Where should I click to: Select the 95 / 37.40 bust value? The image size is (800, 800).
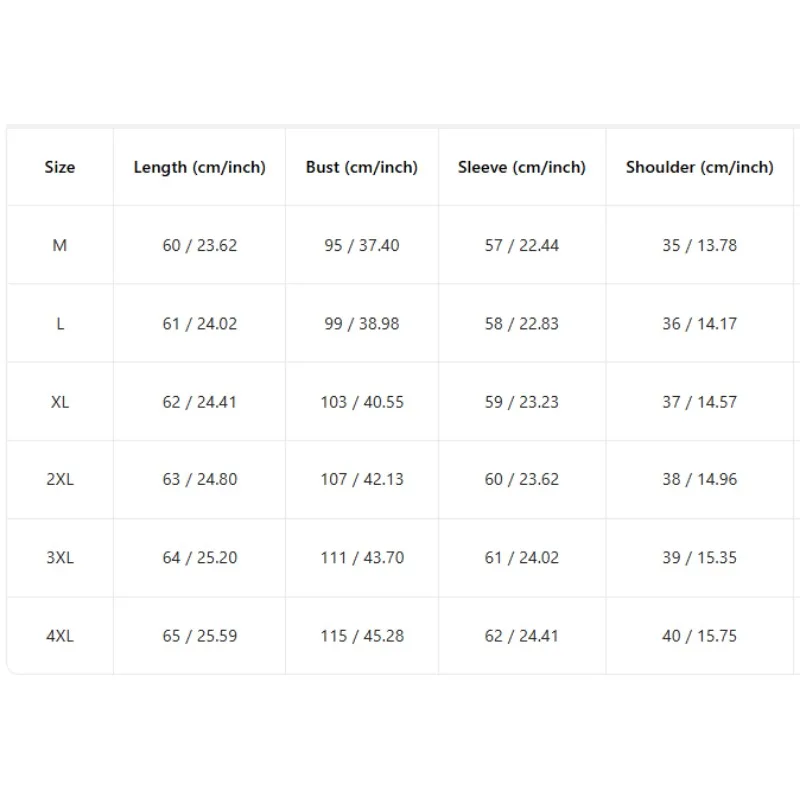coord(362,245)
